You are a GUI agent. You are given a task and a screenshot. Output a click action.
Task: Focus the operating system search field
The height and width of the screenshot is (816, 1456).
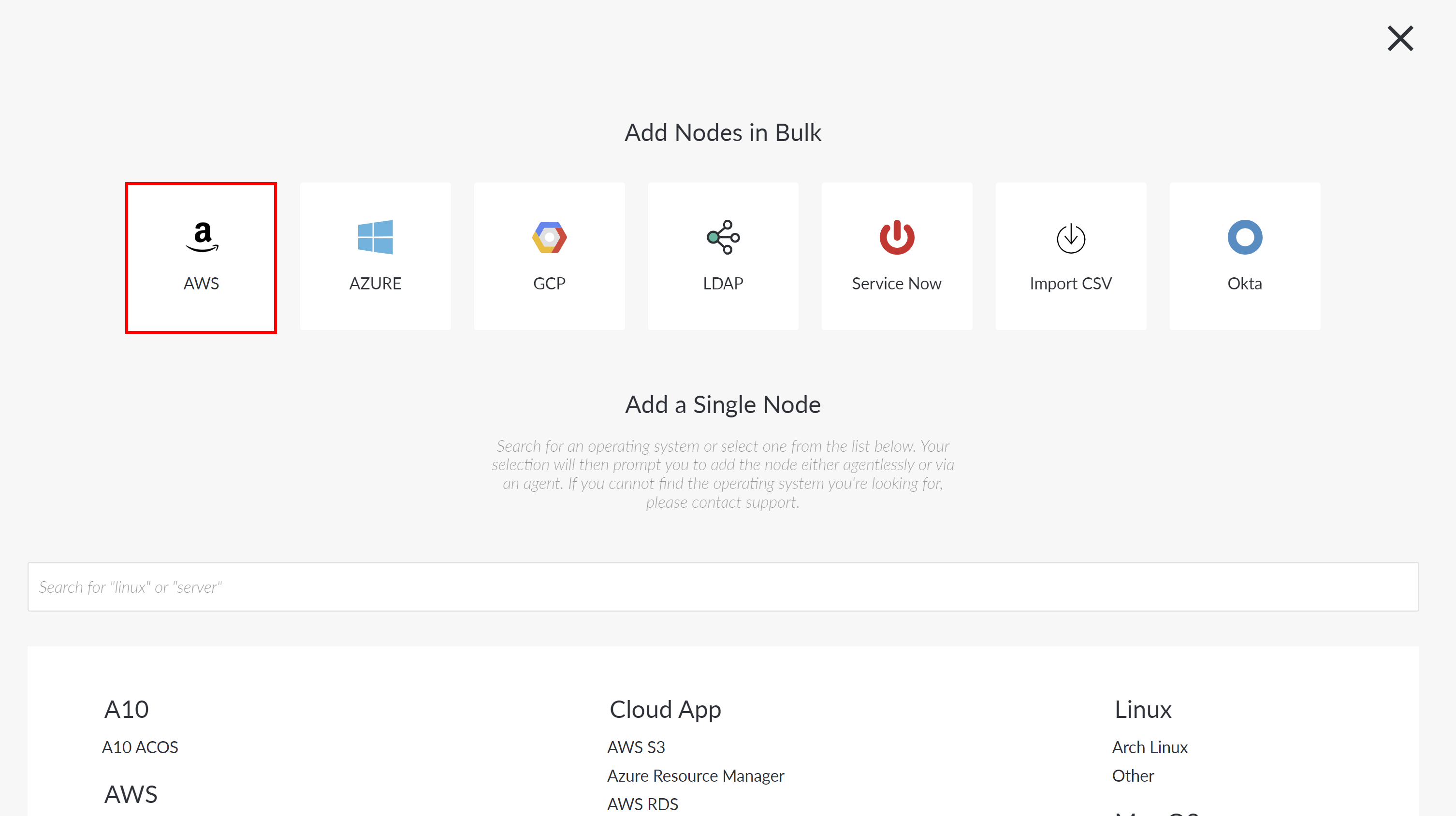(x=723, y=587)
